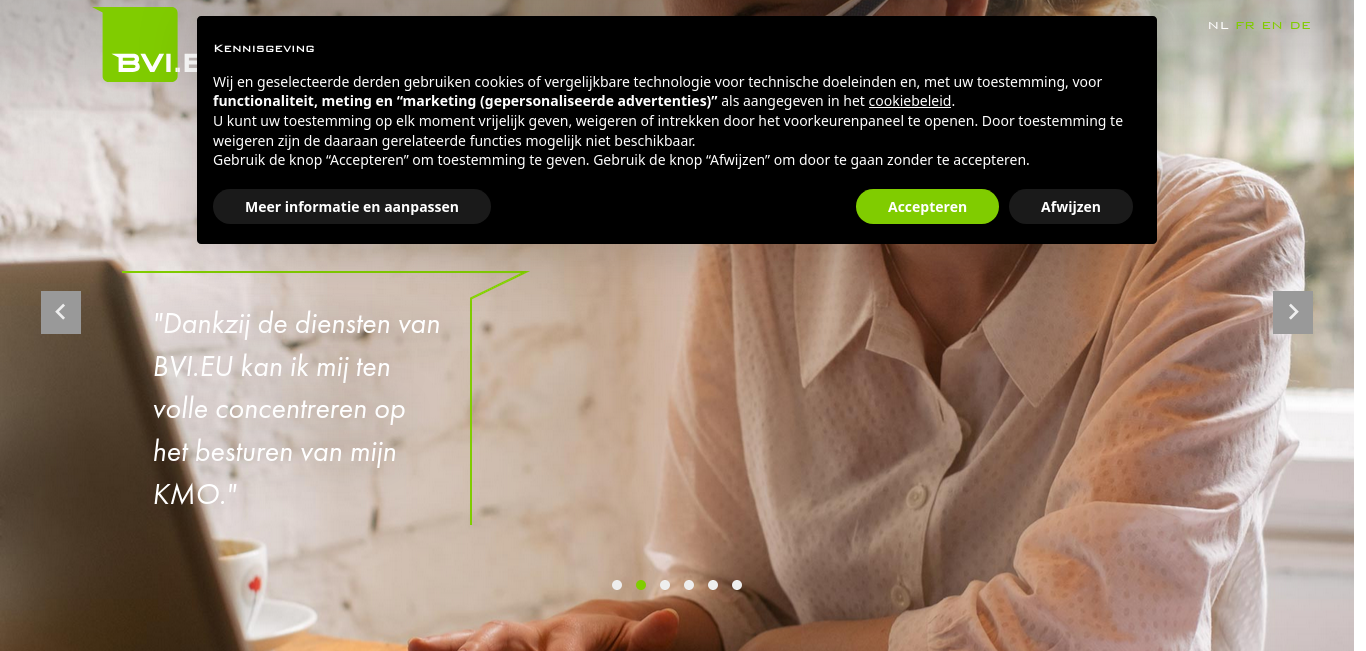Select the first carousel dot
The image size is (1366, 651).
(x=617, y=585)
